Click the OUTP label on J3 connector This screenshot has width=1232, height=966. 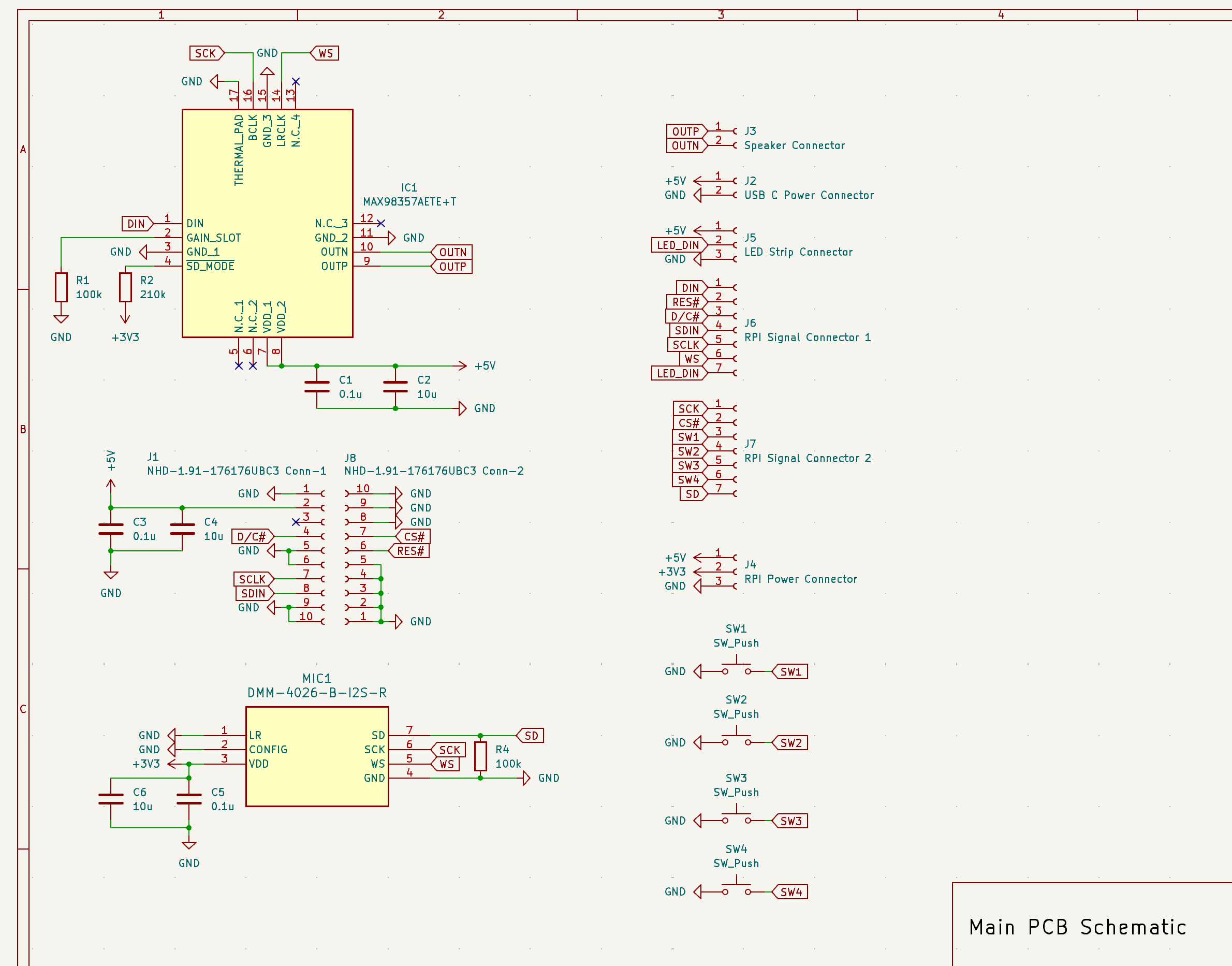tap(687, 131)
